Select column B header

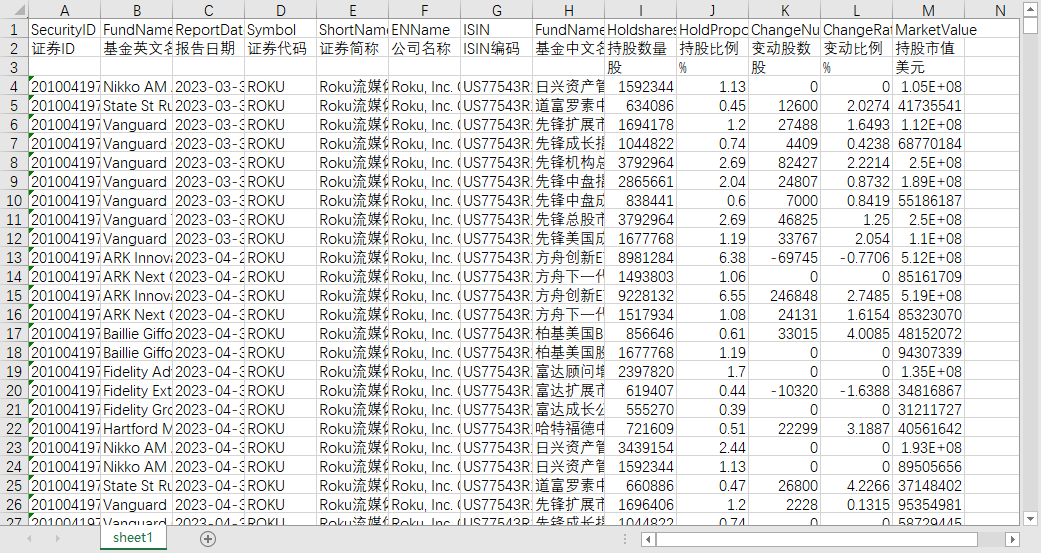pyautogui.click(x=137, y=10)
